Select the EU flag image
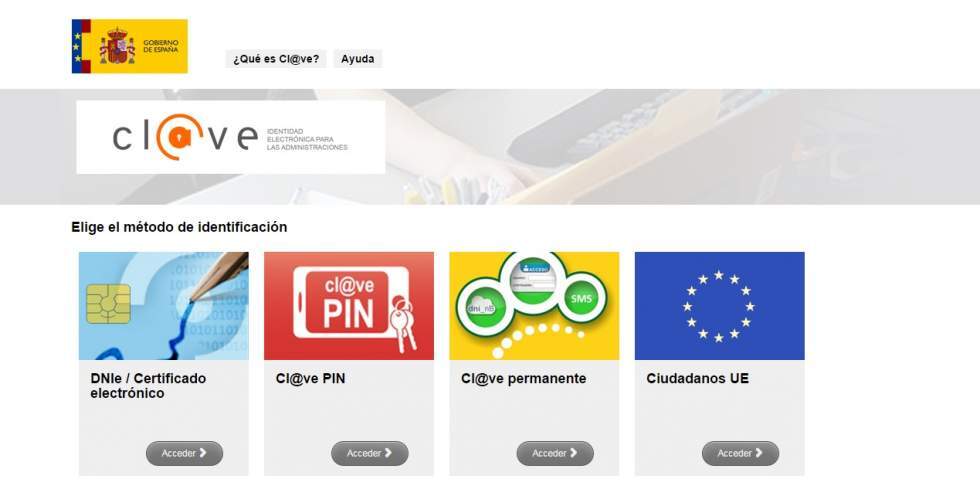980x496 pixels. point(719,305)
